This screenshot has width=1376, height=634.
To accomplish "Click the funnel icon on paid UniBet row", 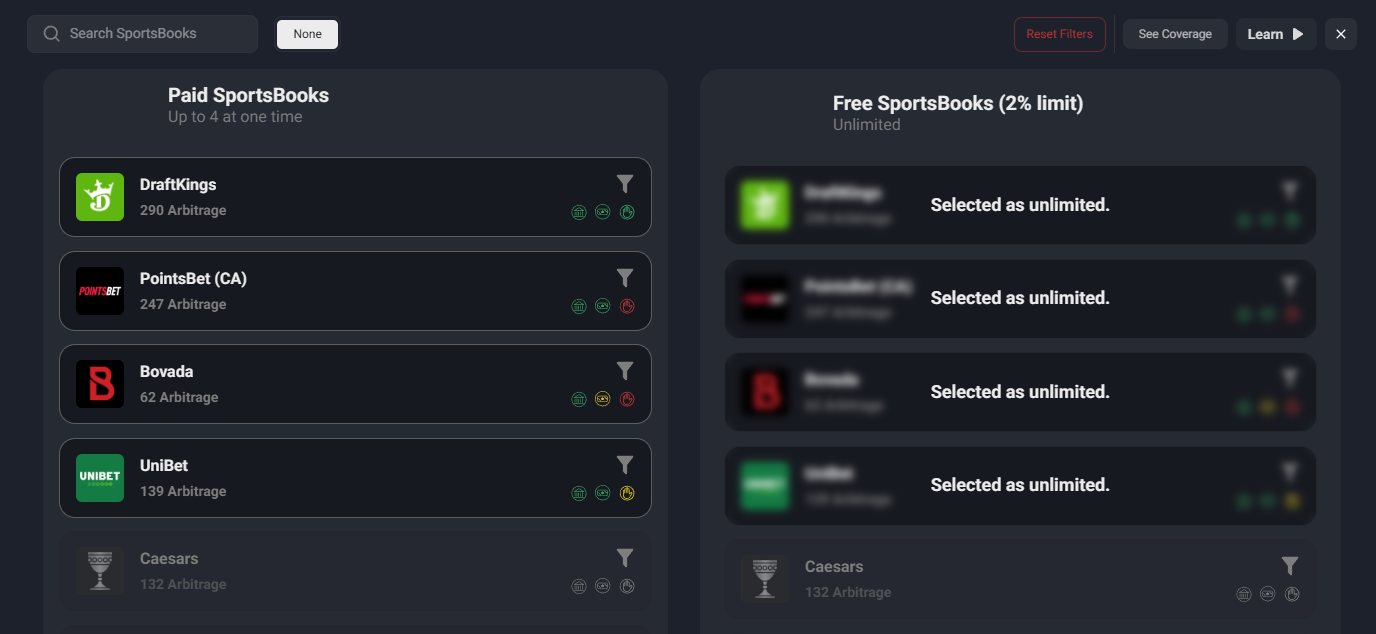I will [625, 465].
